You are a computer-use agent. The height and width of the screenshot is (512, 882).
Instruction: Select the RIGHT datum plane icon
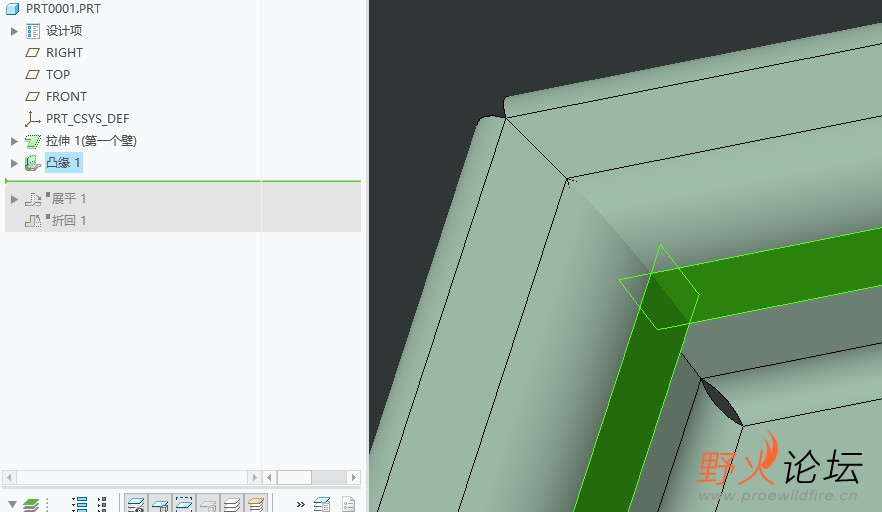click(x=33, y=52)
